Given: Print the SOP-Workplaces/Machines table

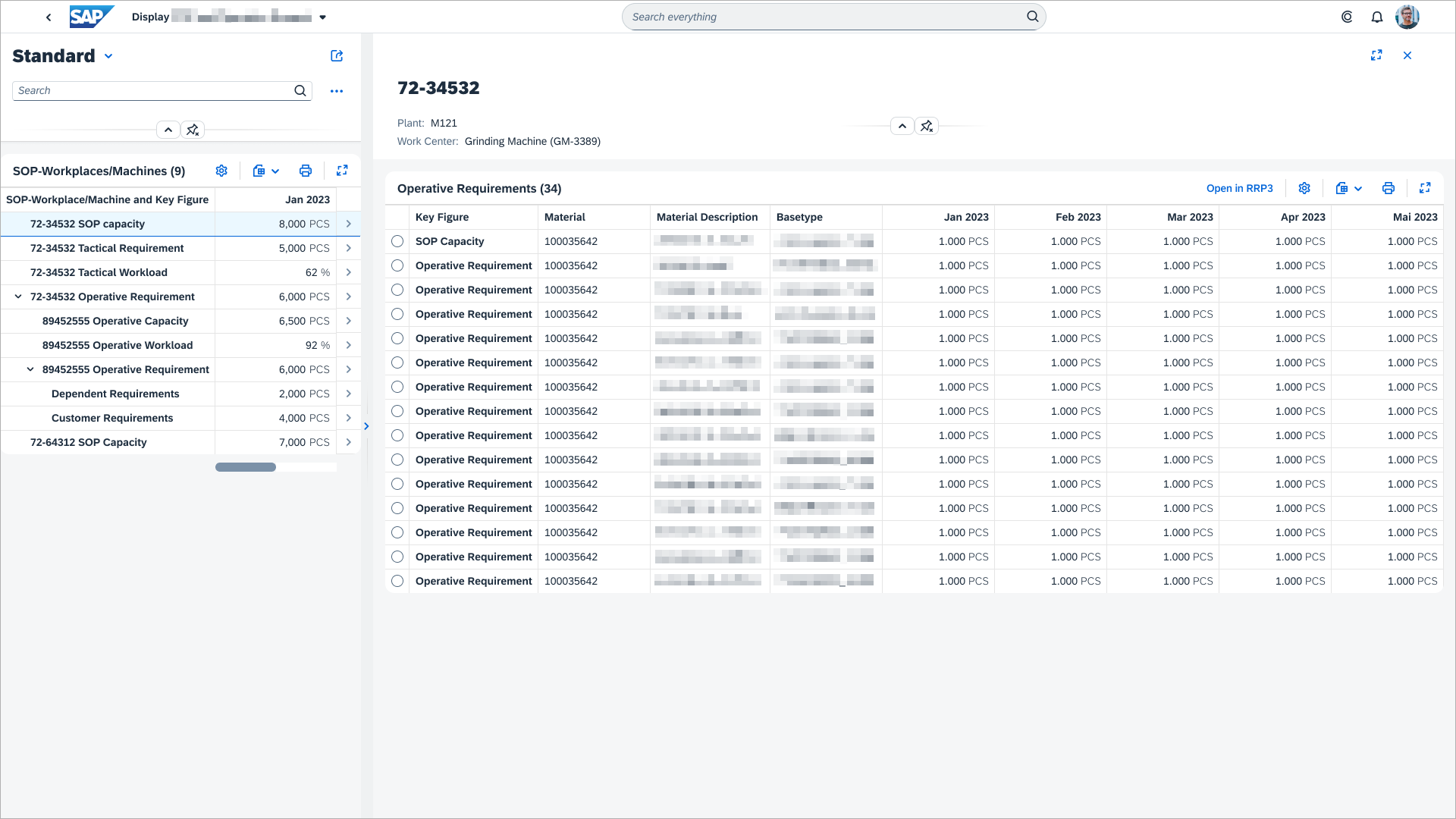Looking at the screenshot, I should [305, 171].
